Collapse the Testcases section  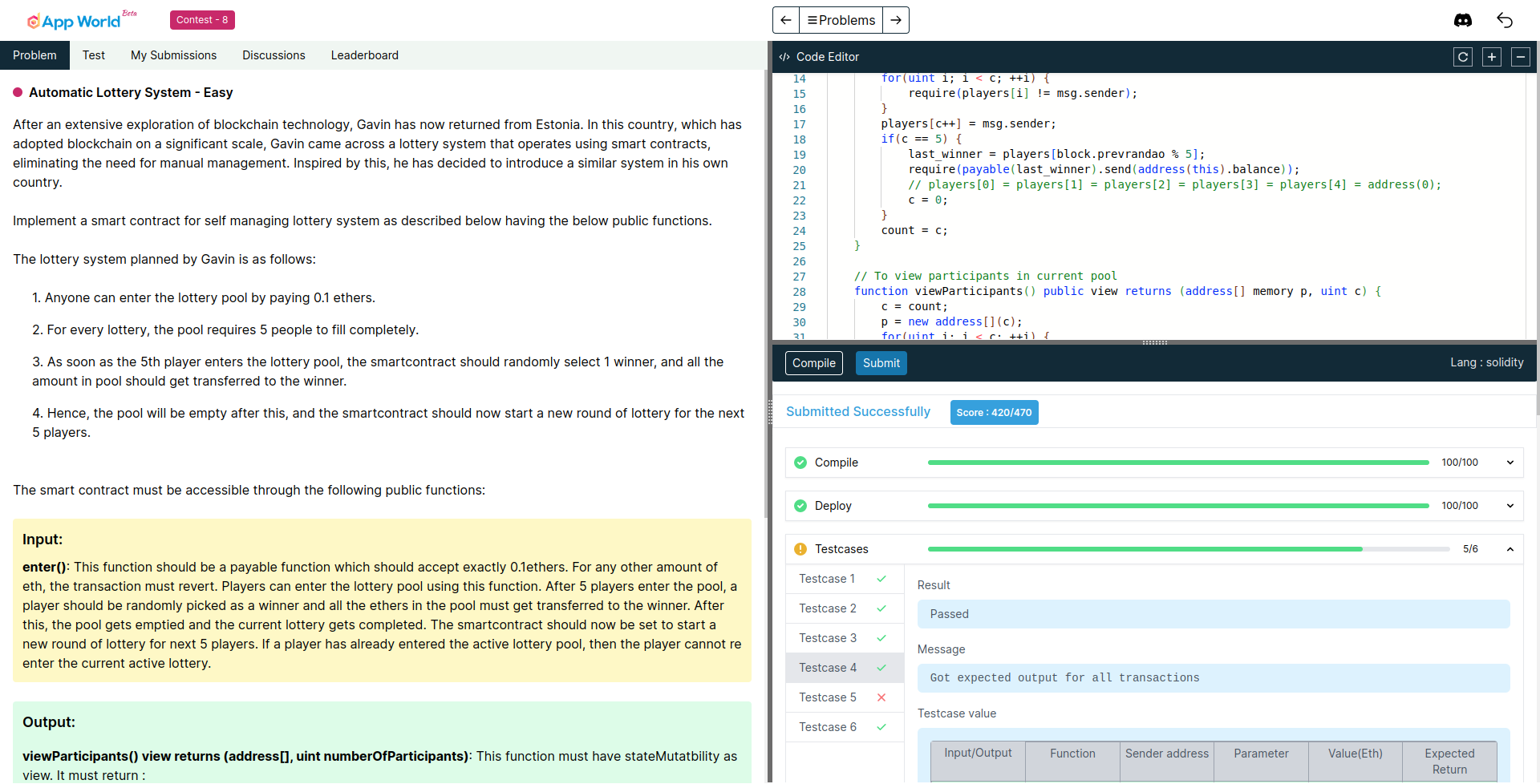[x=1510, y=549]
